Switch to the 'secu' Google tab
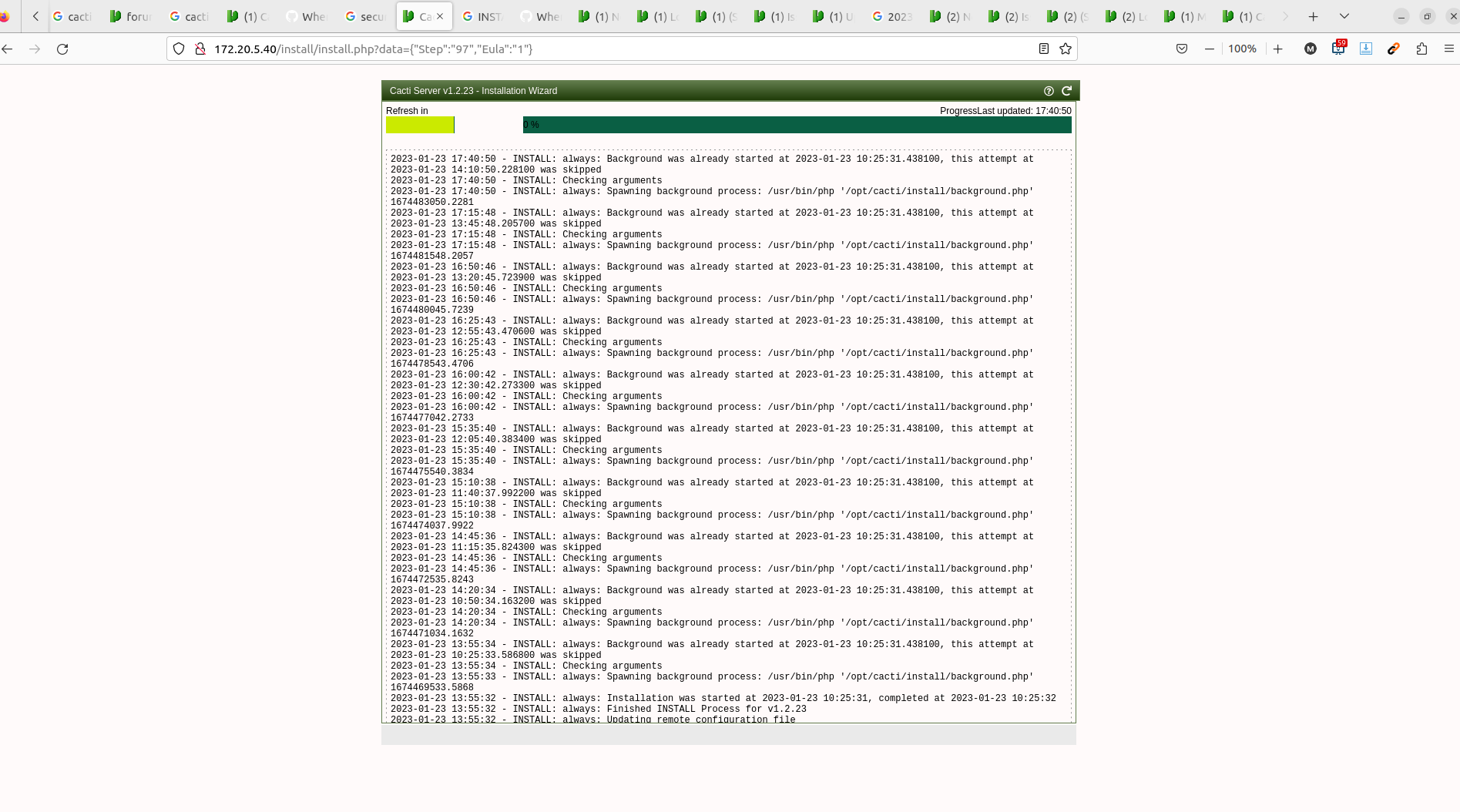Image resolution: width=1460 pixels, height=812 pixels. [366, 16]
